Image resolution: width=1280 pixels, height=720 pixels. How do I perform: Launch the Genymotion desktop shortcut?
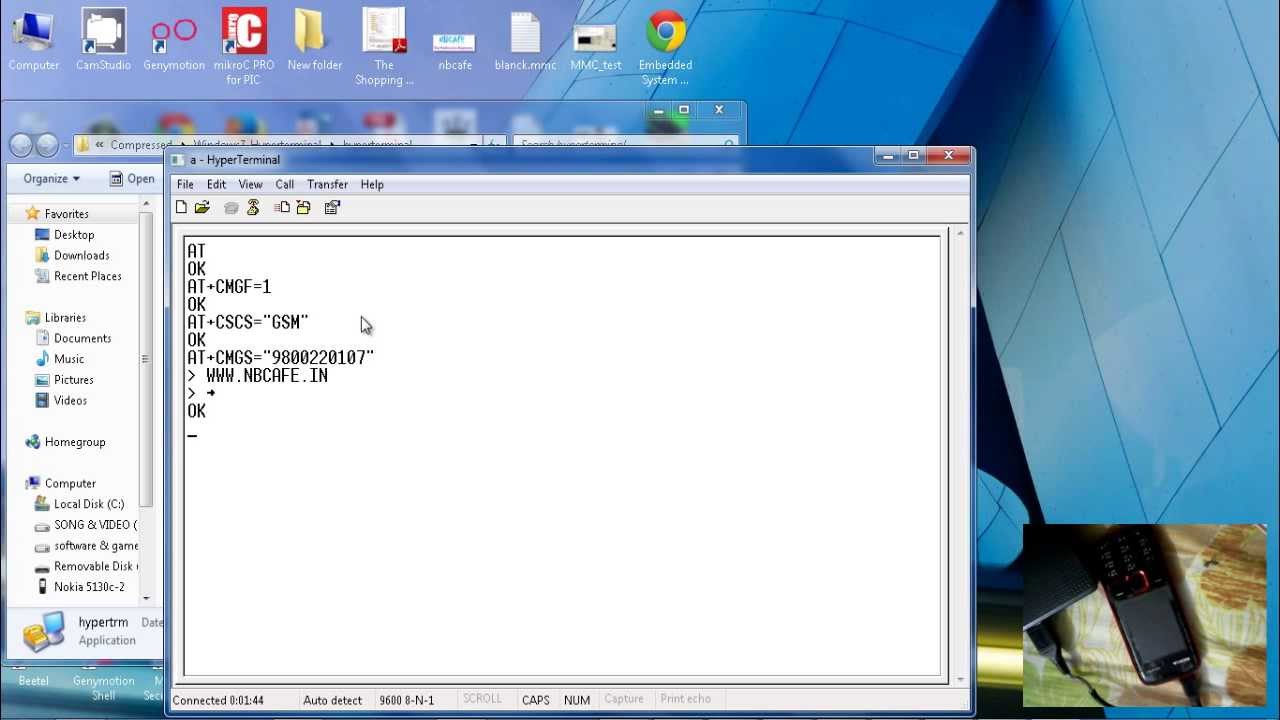click(174, 41)
